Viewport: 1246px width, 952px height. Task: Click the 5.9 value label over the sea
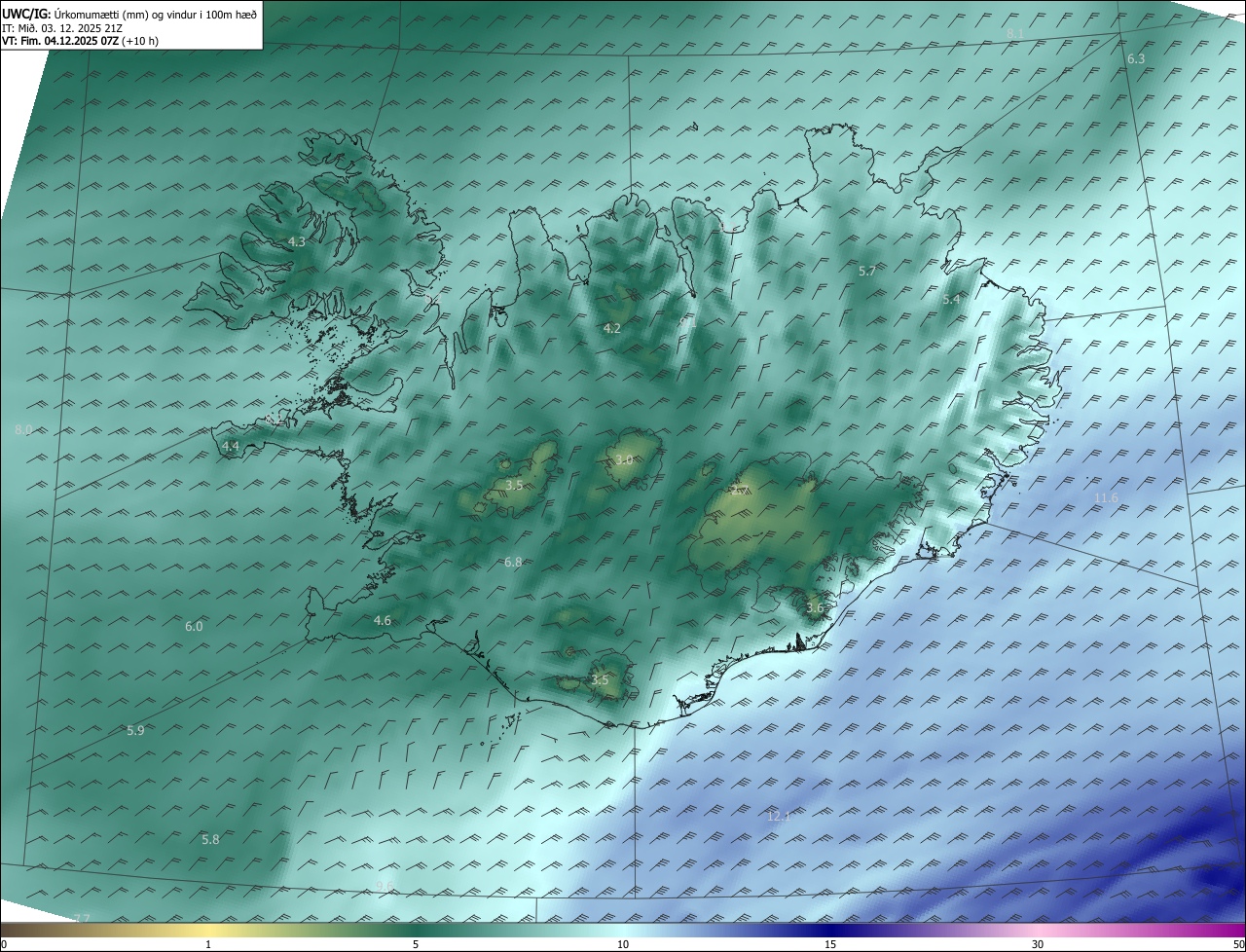135,731
